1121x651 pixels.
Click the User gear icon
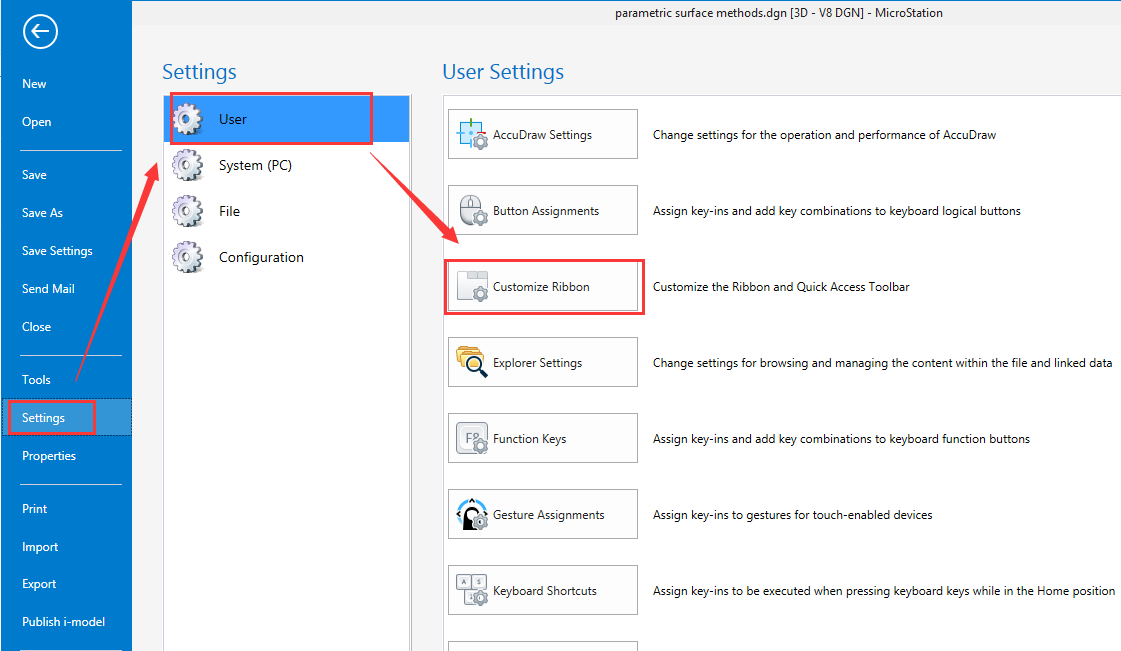(188, 119)
